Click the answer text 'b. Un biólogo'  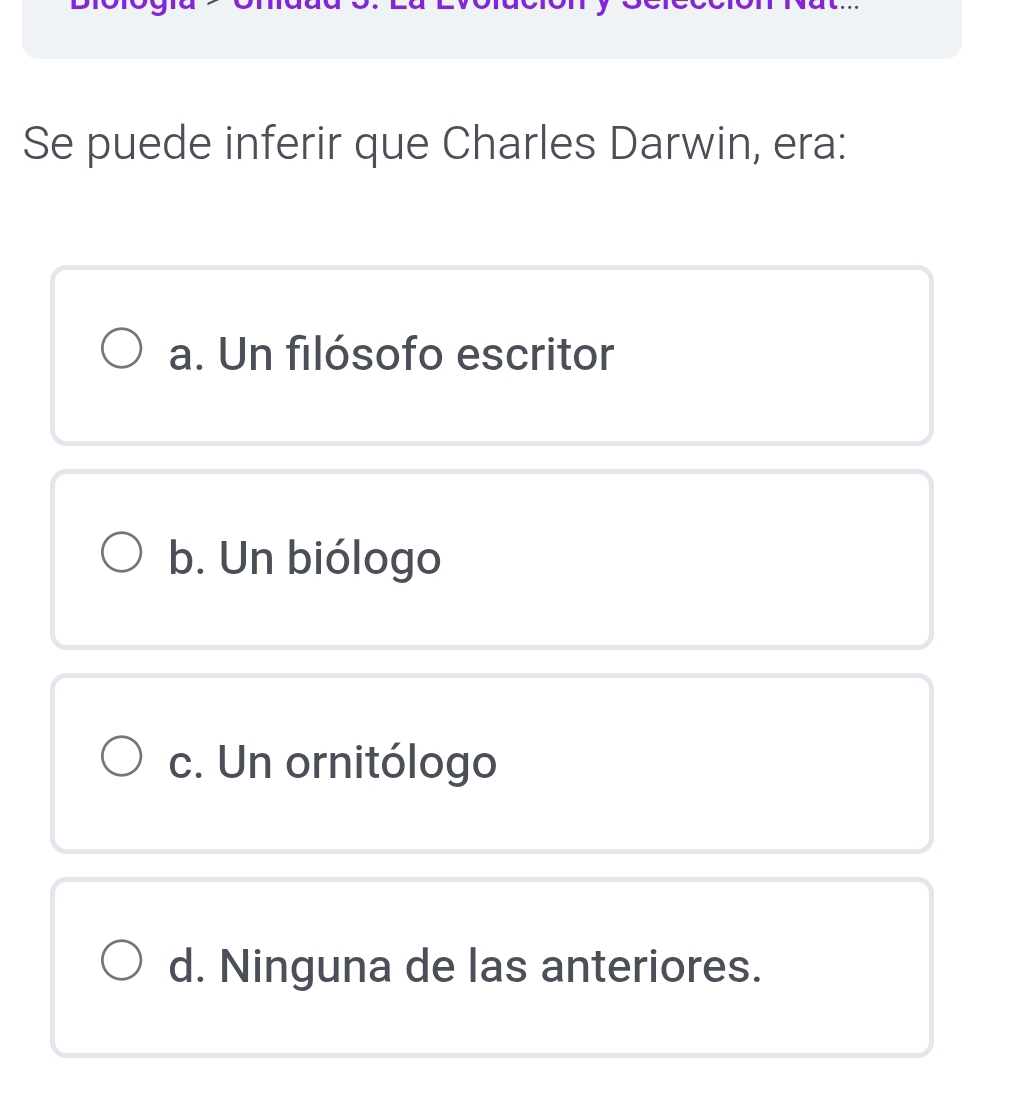[304, 558]
